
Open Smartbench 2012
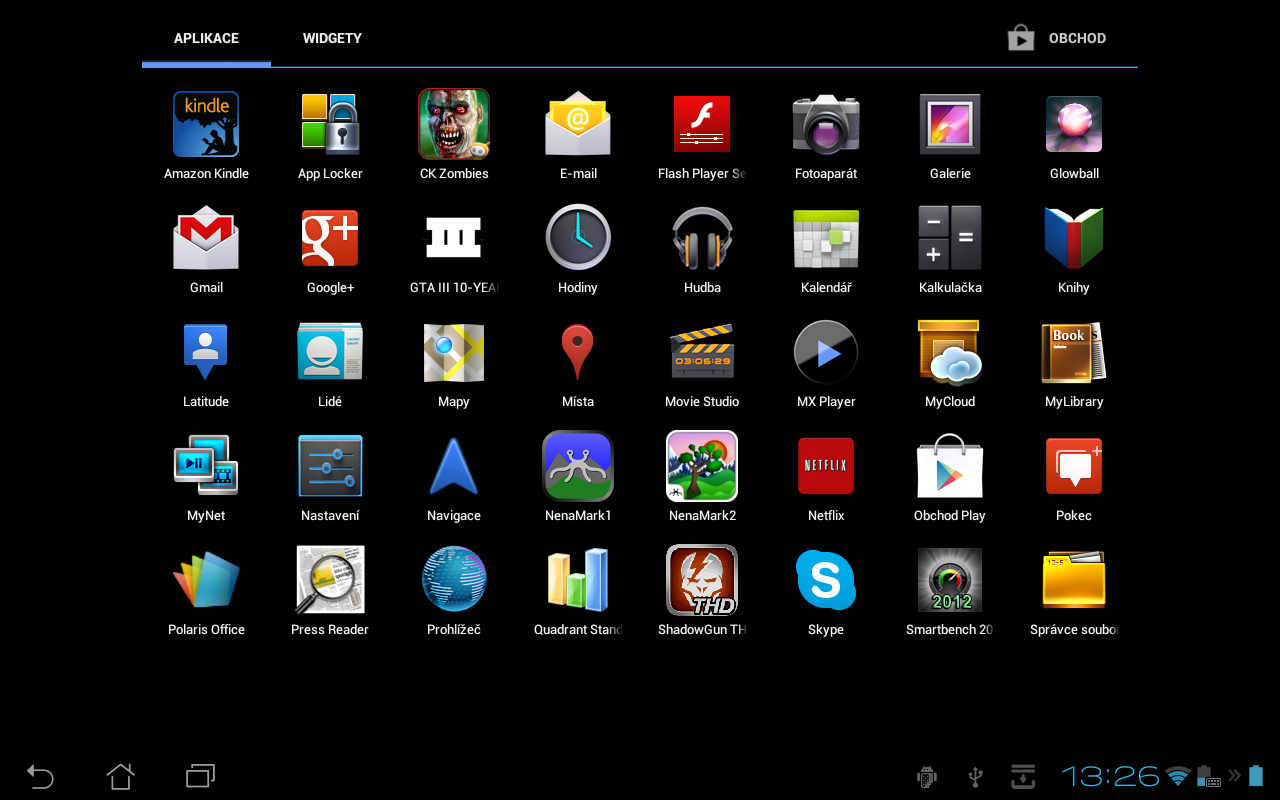click(x=950, y=580)
